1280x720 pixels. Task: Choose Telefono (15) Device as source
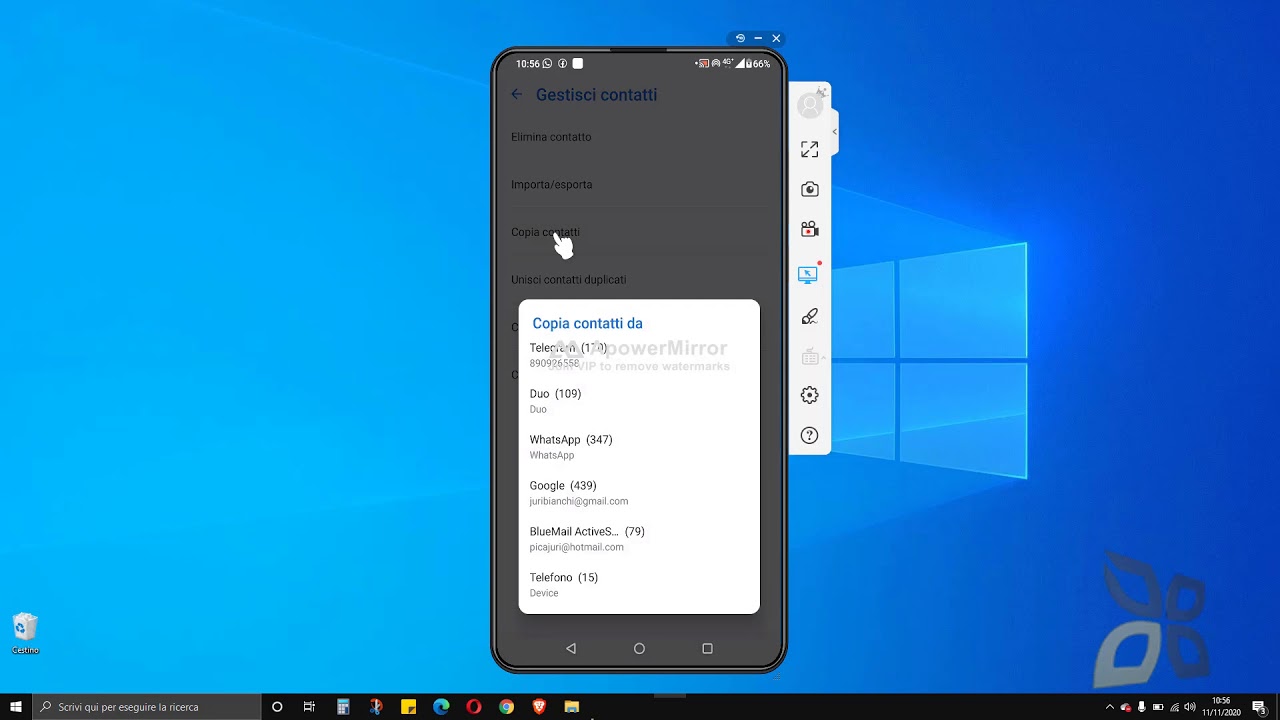pyautogui.click(x=639, y=585)
